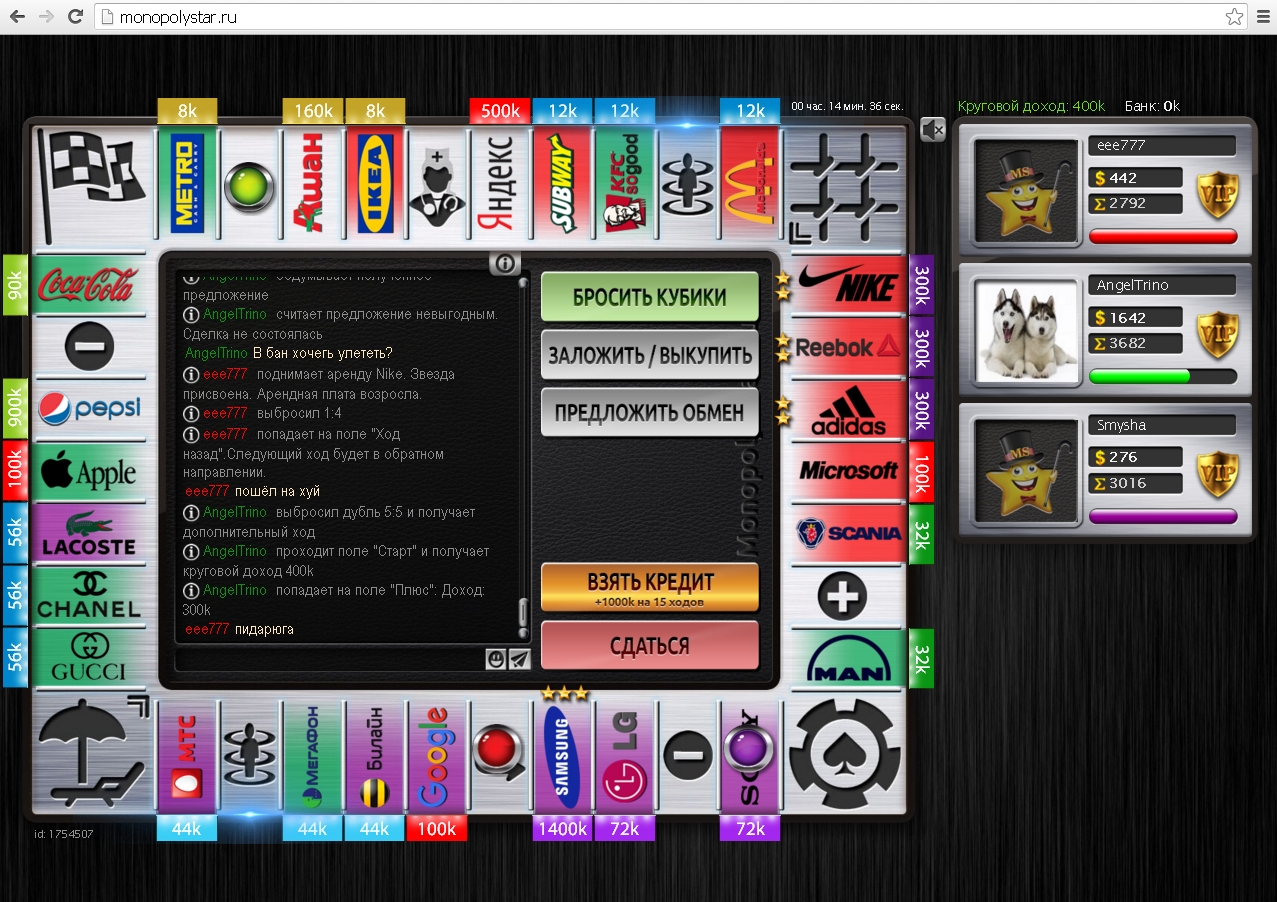
Task: Select the MTS property cell
Action: coord(188,756)
